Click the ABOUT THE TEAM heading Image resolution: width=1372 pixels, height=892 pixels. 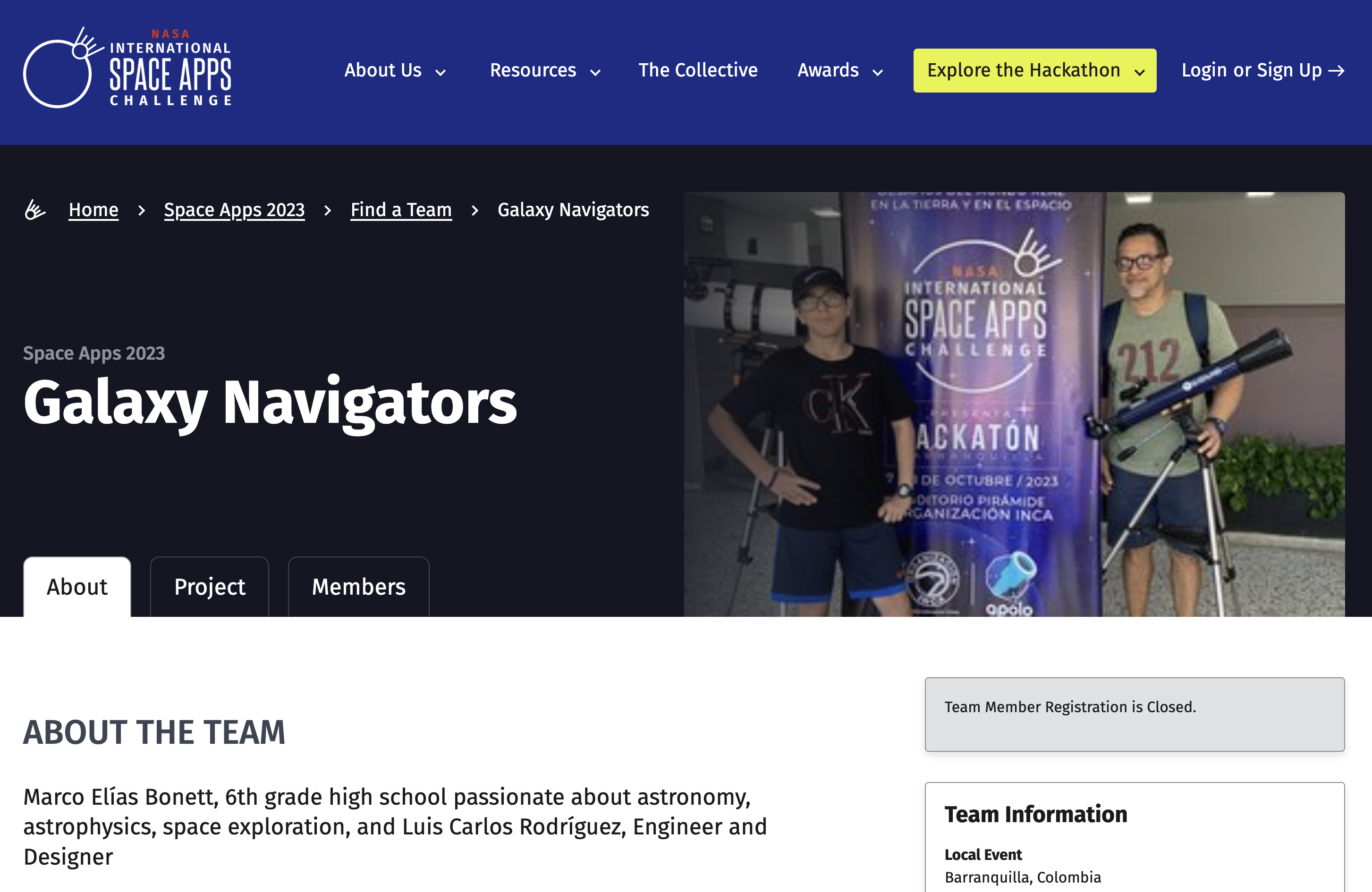[x=154, y=732]
